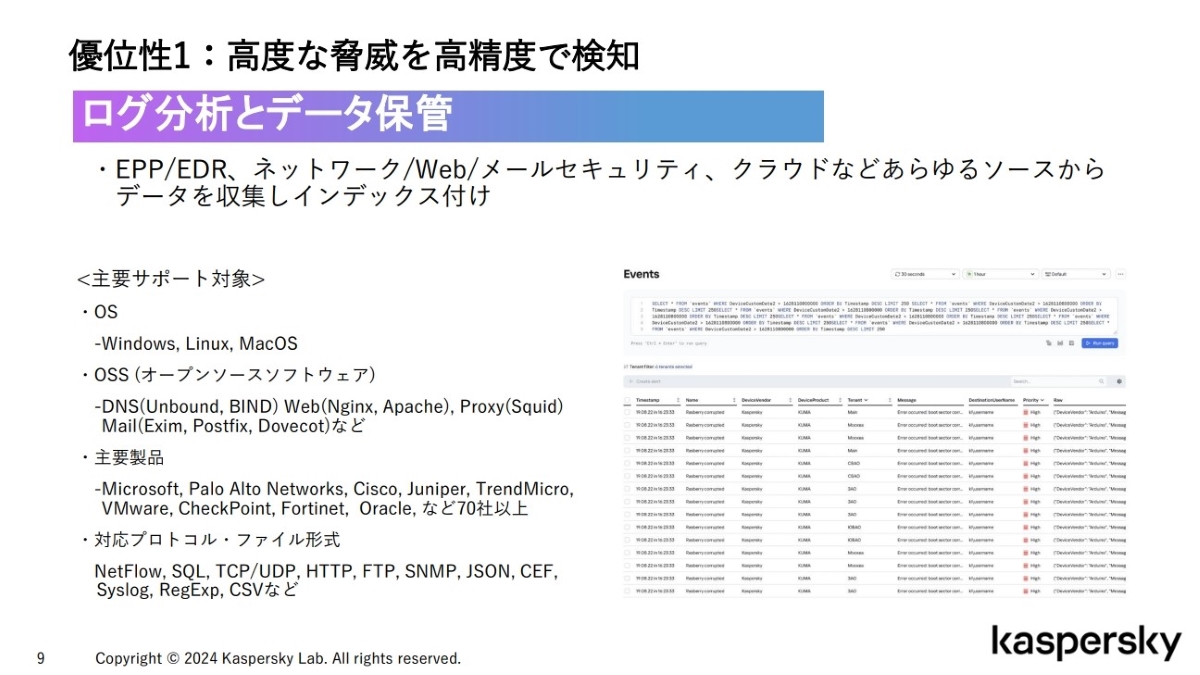
Task: Toggle sort arrows on the DeviceProduct column
Action: 840,400
